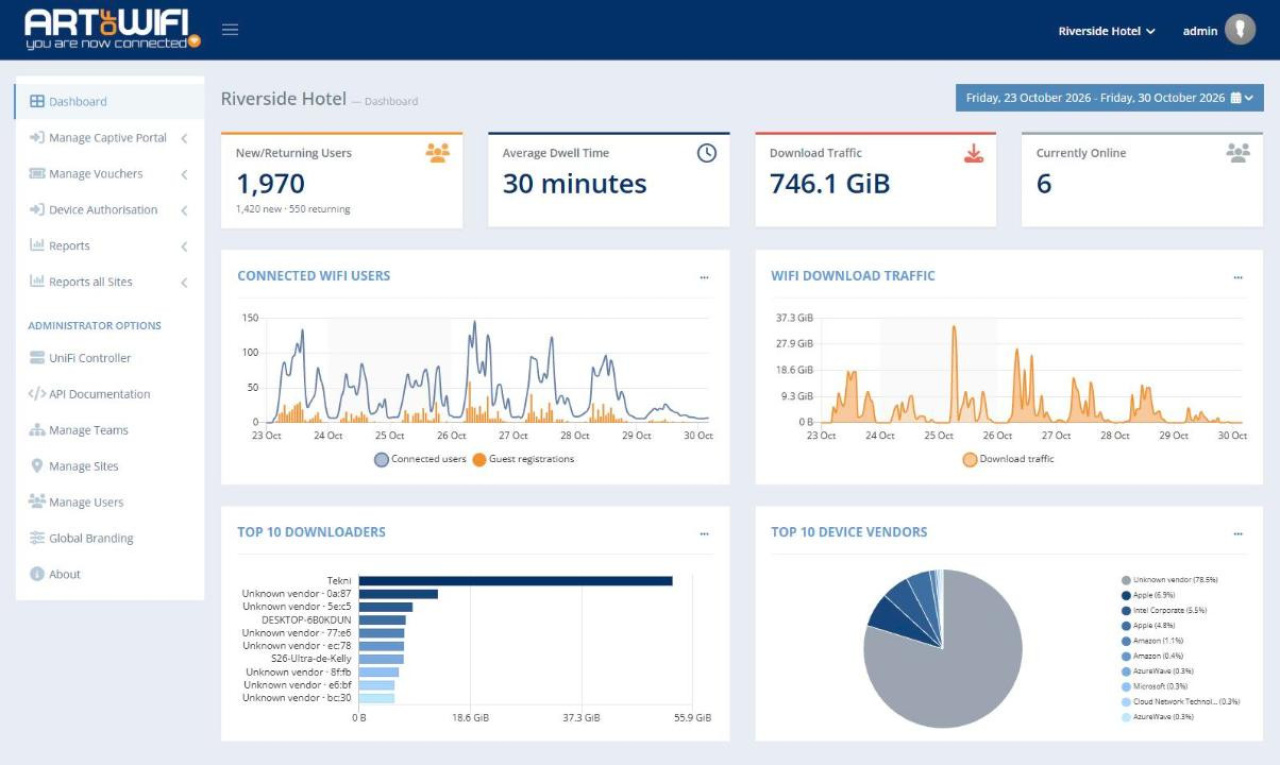Open the Connected WiFi Users options menu

pyautogui.click(x=704, y=277)
